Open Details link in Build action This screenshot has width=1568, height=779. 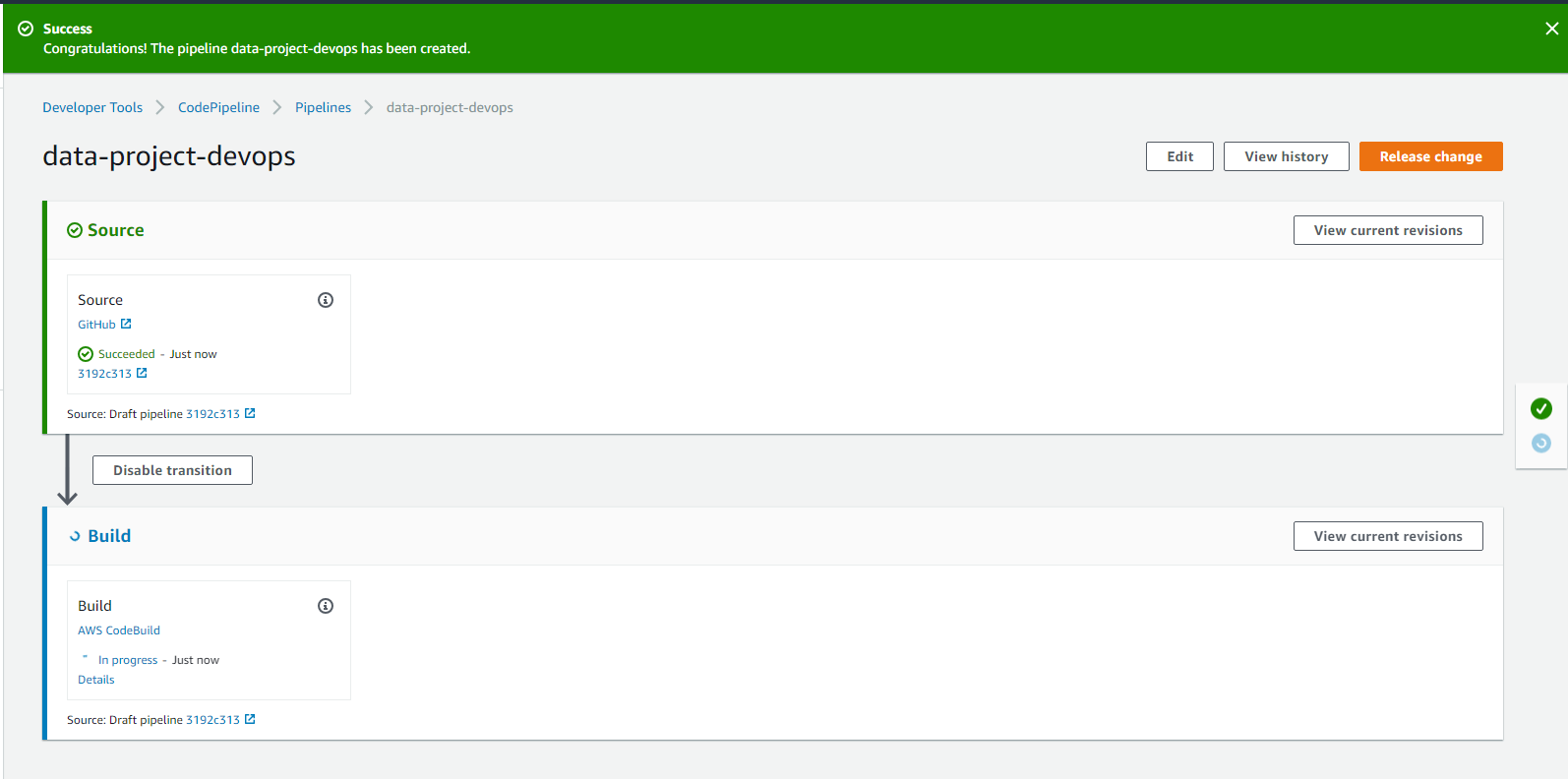[x=96, y=680]
